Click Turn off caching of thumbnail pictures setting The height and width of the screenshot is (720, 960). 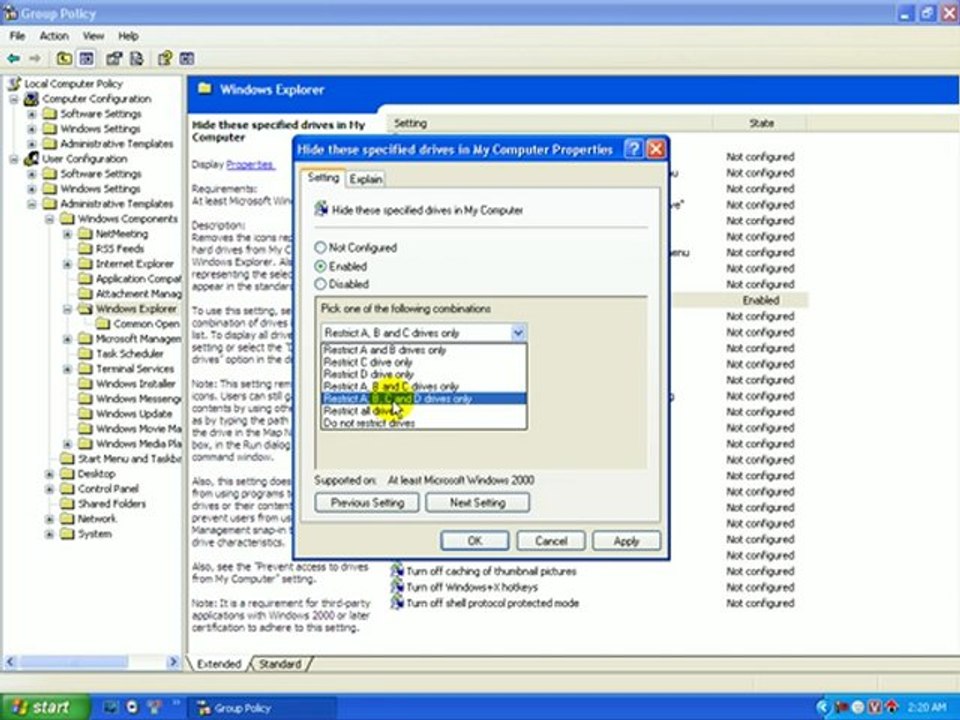pyautogui.click(x=491, y=571)
